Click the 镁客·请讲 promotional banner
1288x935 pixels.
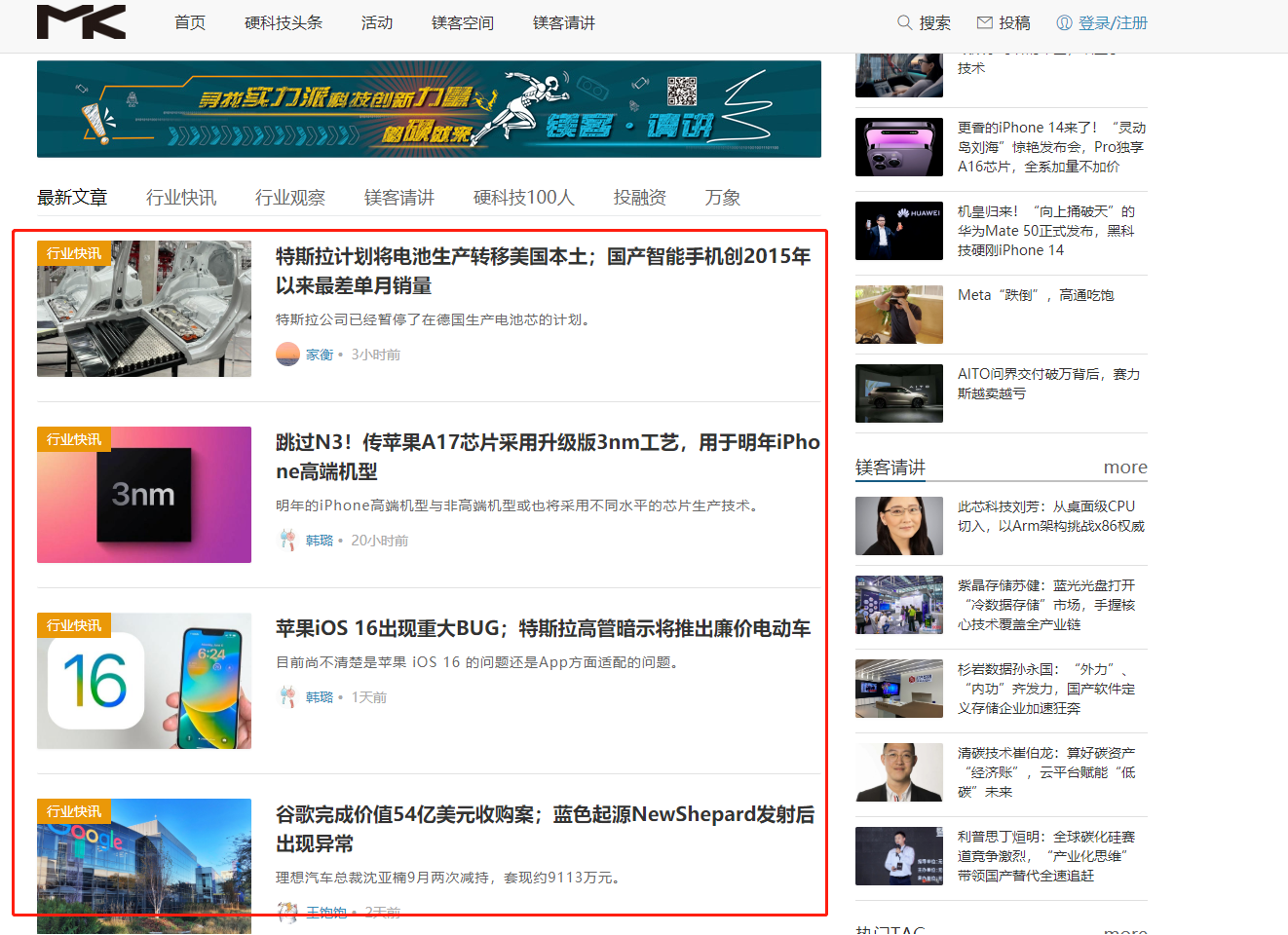click(x=429, y=109)
